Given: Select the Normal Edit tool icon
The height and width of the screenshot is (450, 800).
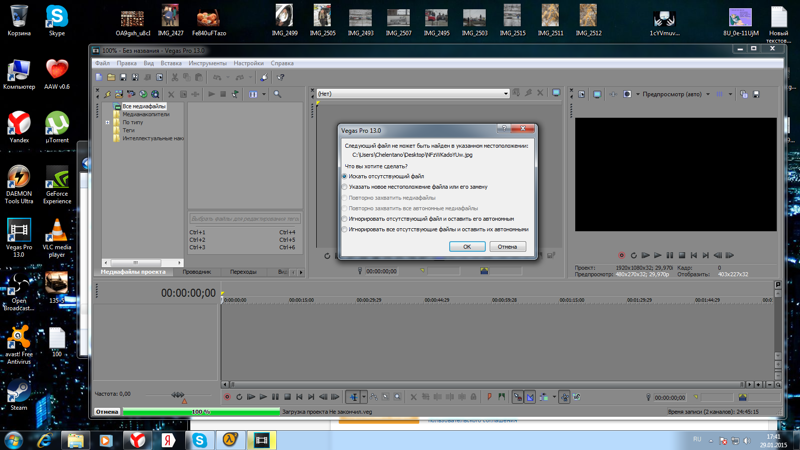Looking at the screenshot, I should [x=353, y=397].
